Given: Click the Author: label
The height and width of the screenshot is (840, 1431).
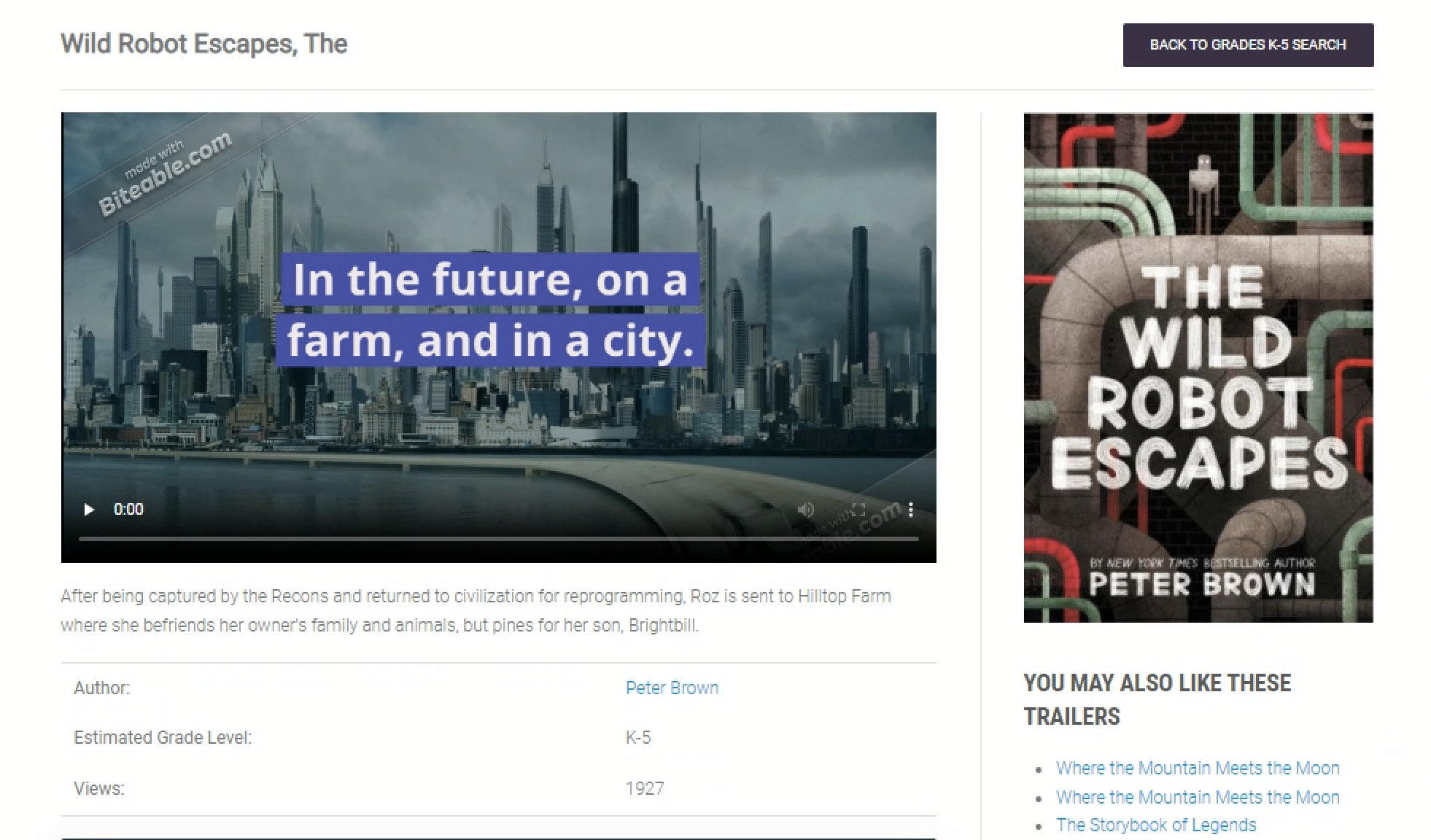Looking at the screenshot, I should 102,688.
